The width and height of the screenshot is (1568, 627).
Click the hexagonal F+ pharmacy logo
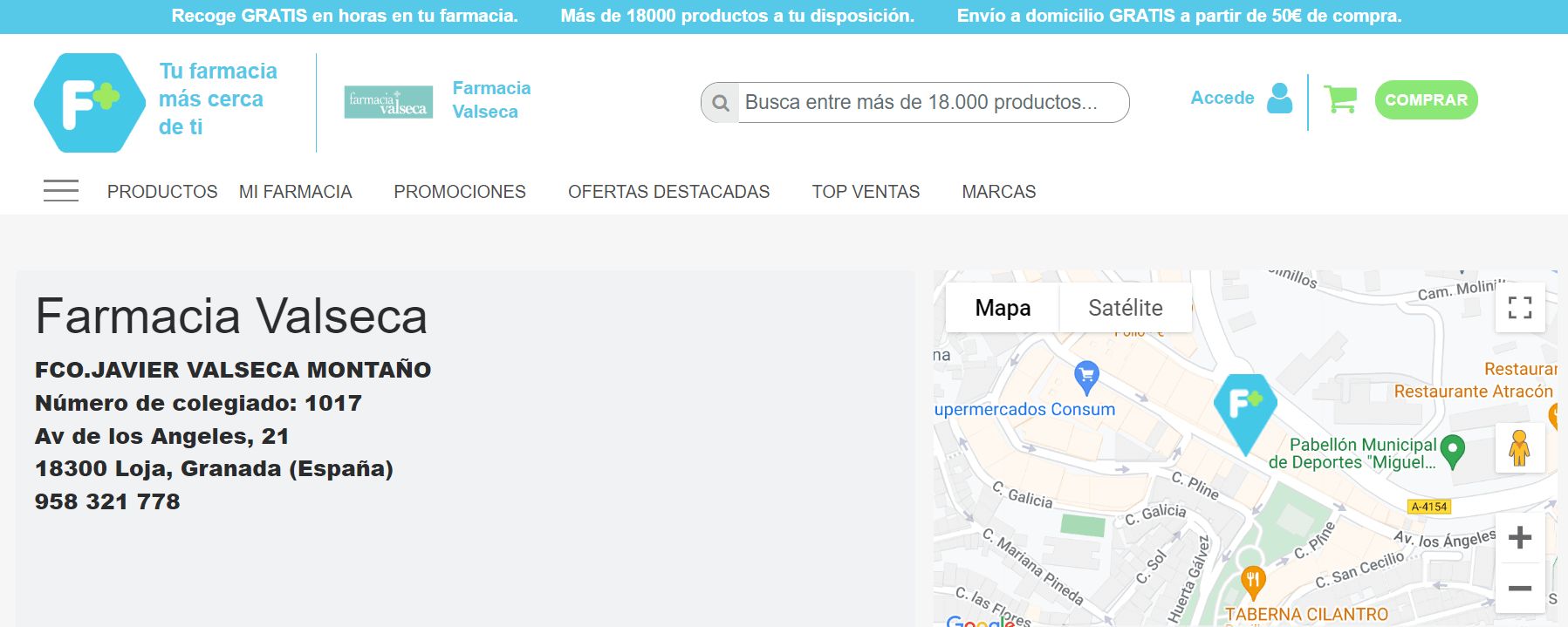pyautogui.click(x=90, y=103)
